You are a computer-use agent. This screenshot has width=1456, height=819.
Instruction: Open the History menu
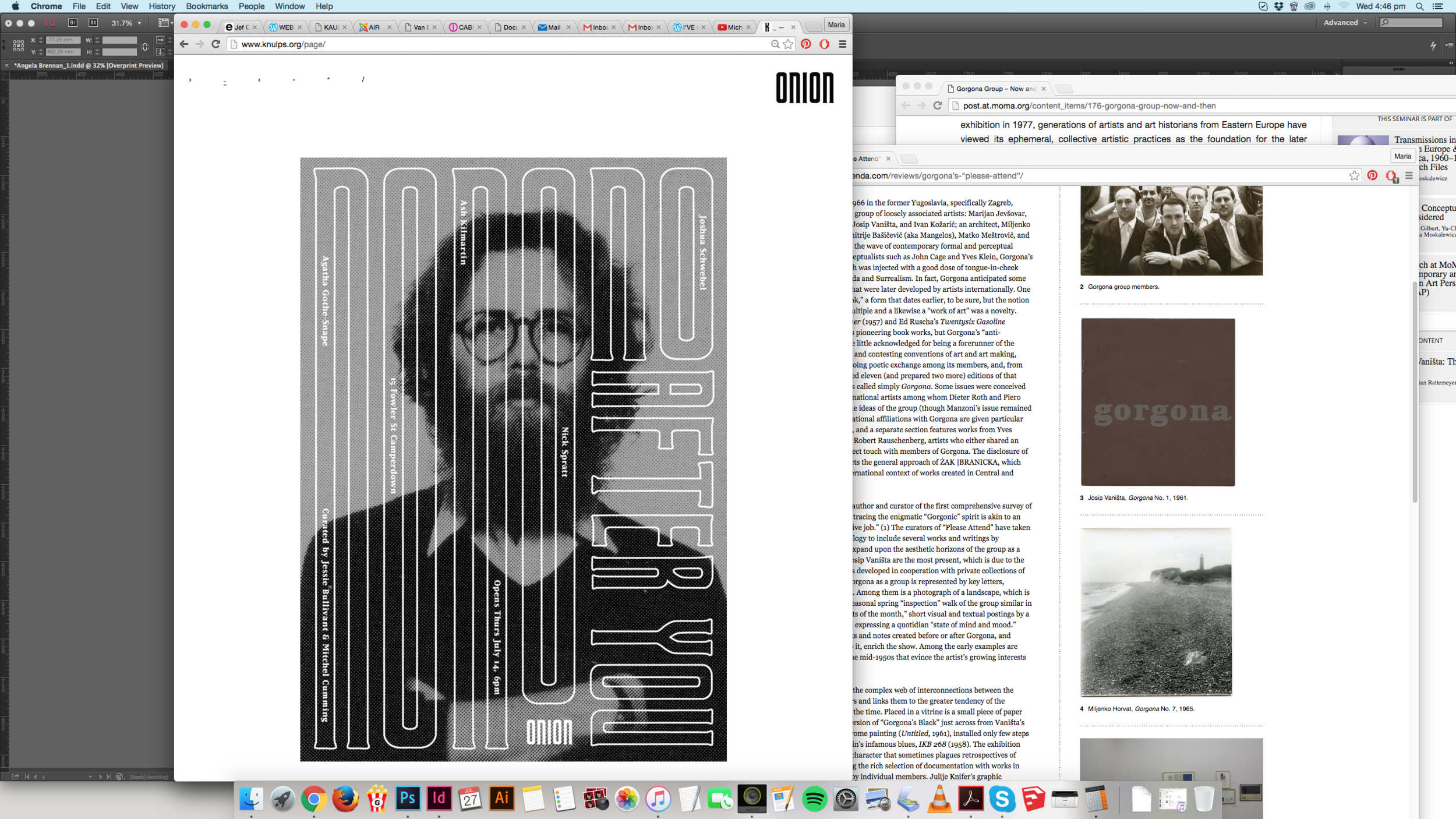[x=161, y=6]
